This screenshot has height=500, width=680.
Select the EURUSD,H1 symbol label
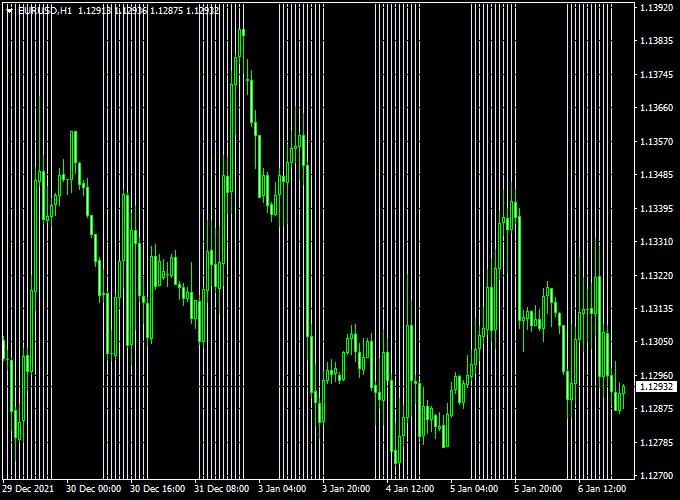[x=45, y=10]
